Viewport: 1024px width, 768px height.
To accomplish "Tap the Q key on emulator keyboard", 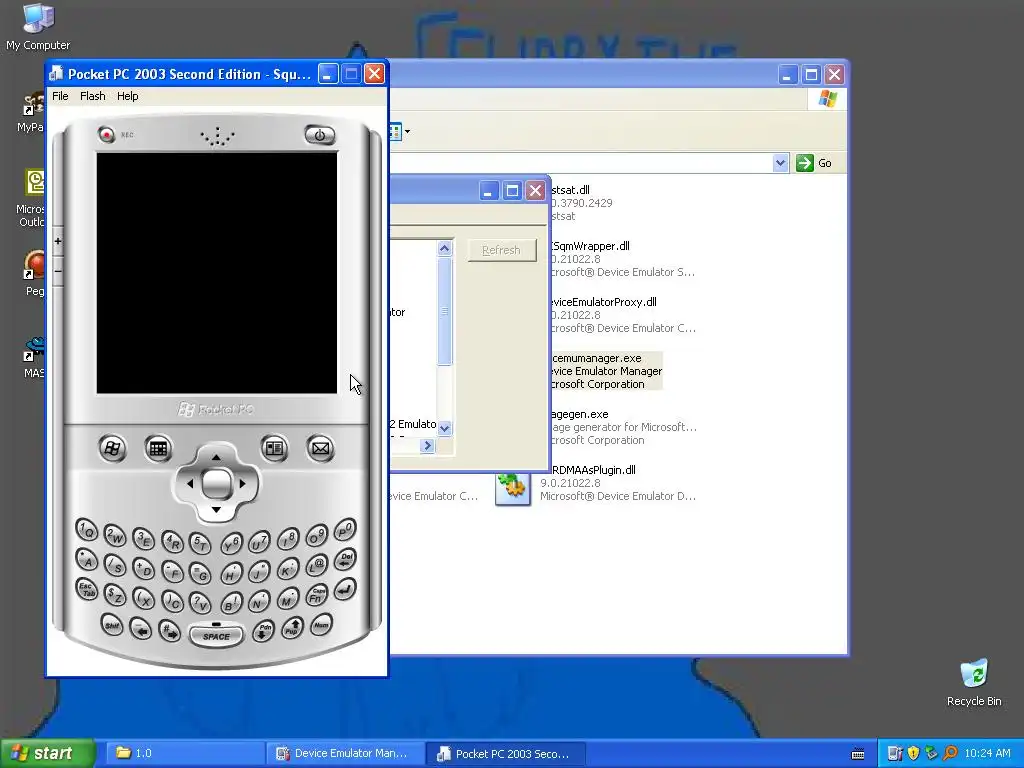I will pyautogui.click(x=87, y=530).
